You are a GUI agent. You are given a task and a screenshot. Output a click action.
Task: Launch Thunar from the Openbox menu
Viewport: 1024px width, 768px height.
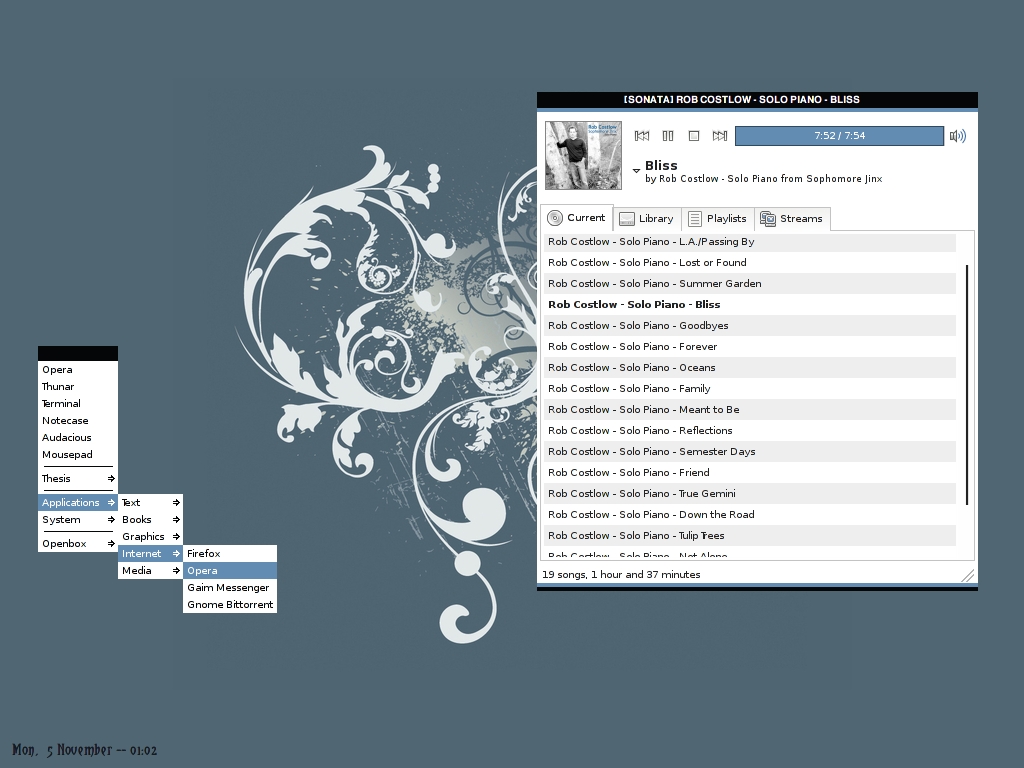pos(78,387)
